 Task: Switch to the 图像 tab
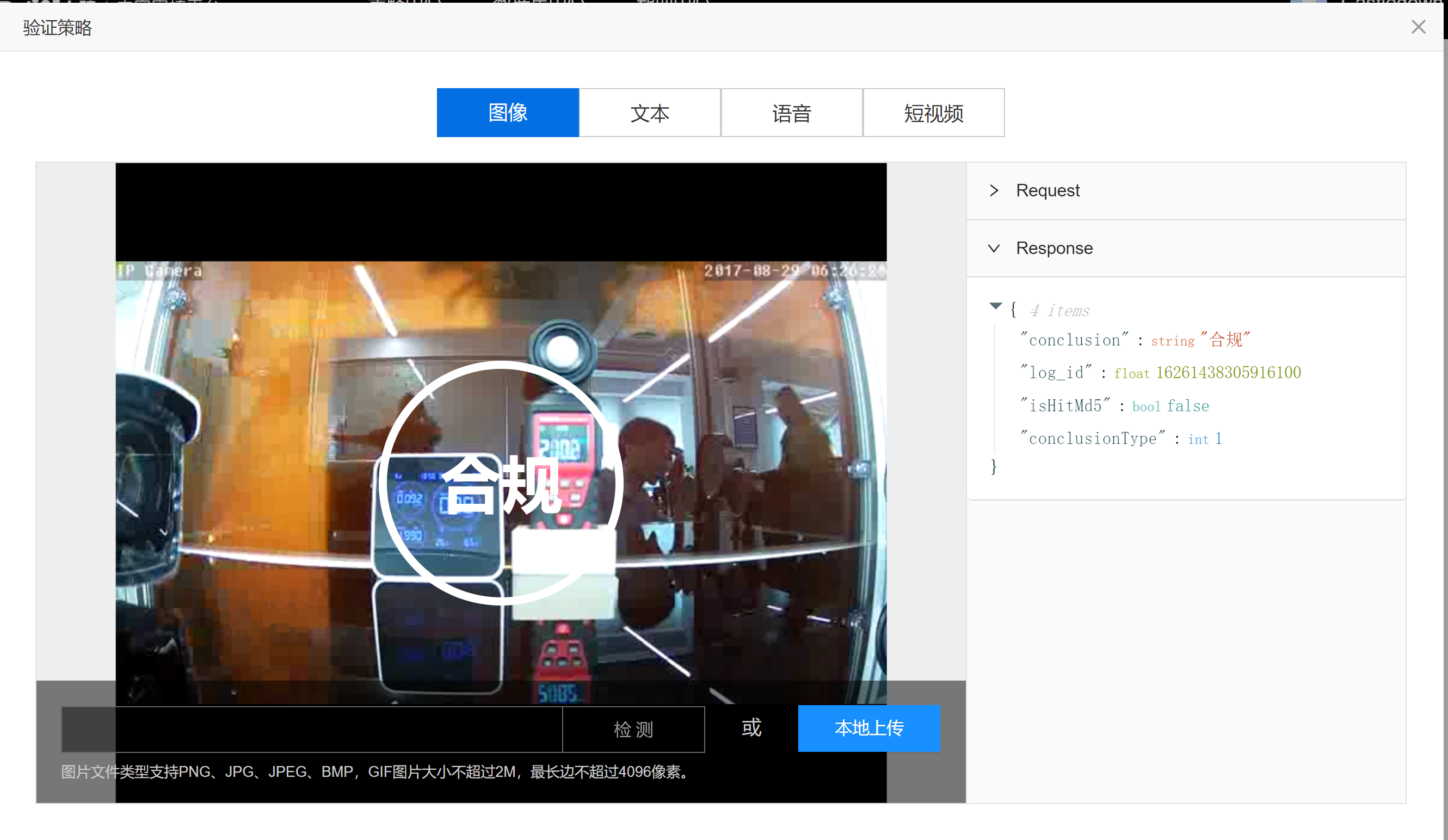tap(507, 113)
